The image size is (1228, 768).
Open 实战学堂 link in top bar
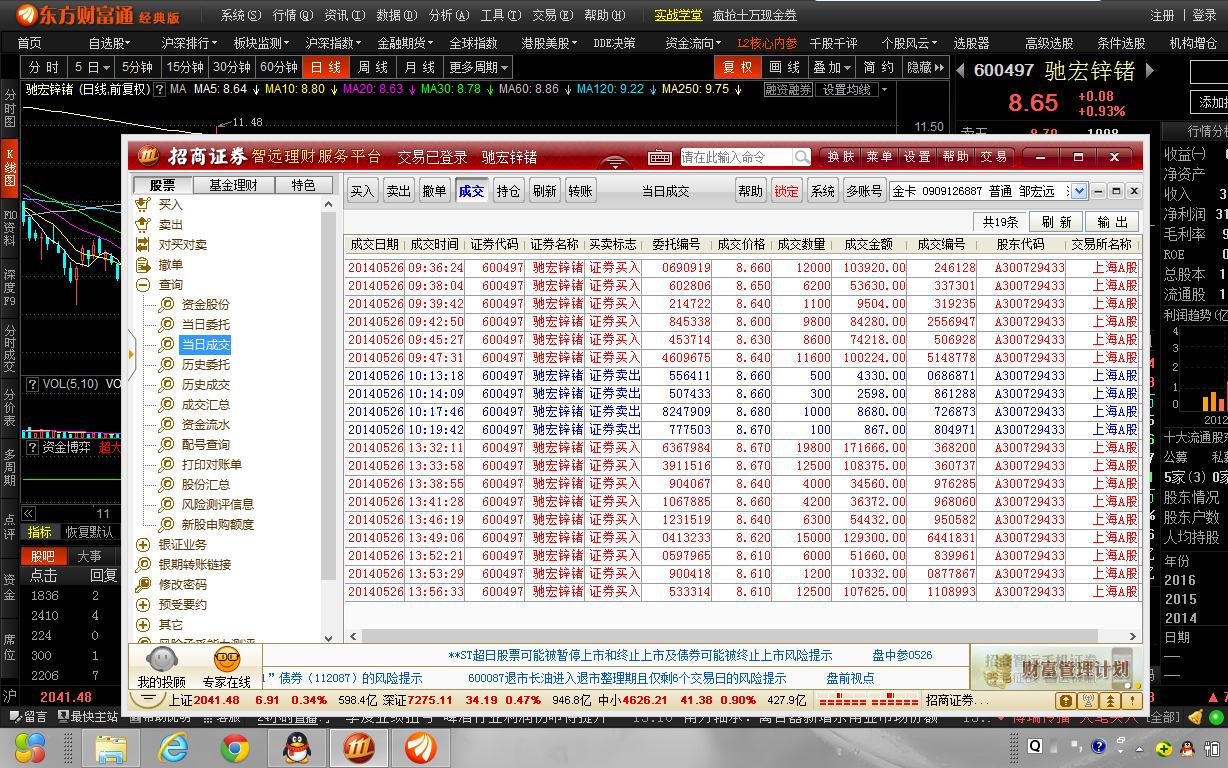pyautogui.click(x=679, y=15)
